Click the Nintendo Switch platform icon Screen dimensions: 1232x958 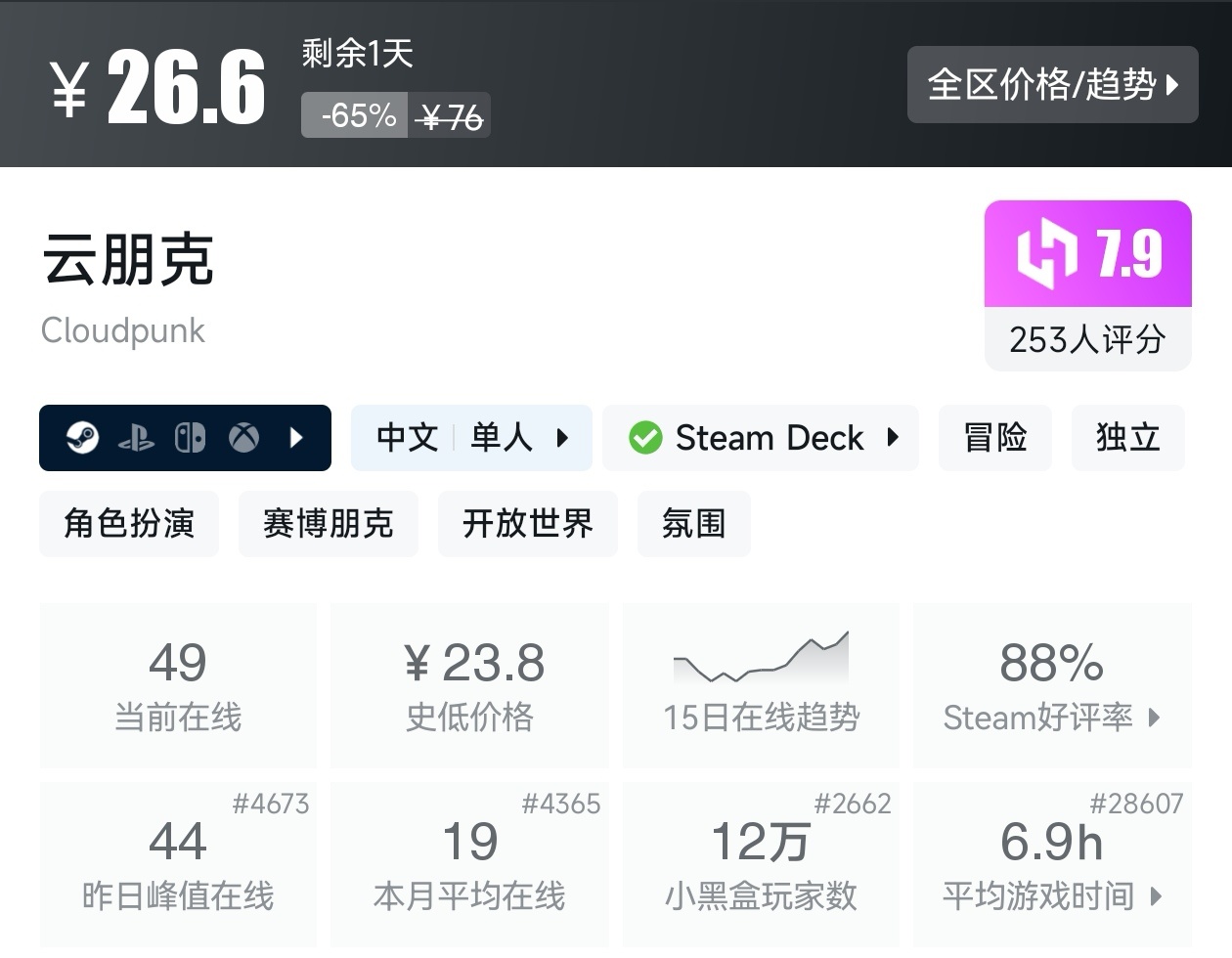click(190, 438)
